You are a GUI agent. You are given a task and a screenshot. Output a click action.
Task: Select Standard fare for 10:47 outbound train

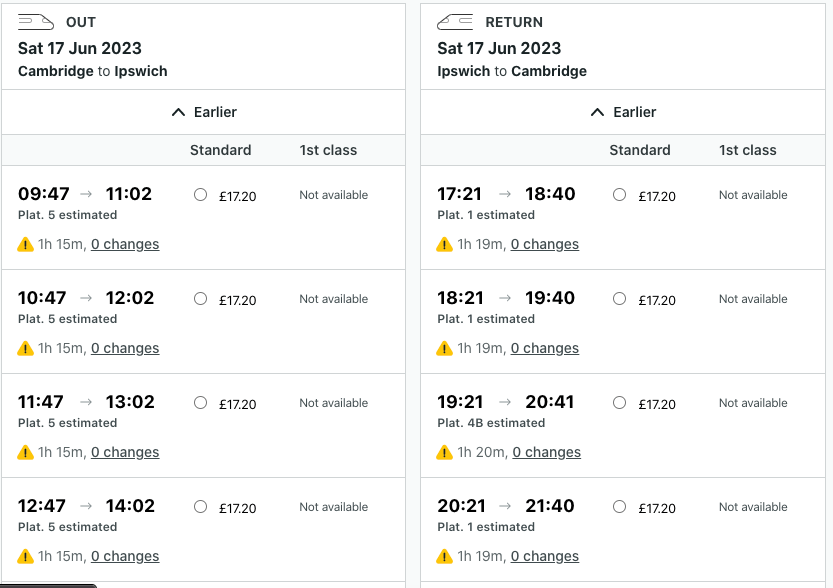[200, 299]
